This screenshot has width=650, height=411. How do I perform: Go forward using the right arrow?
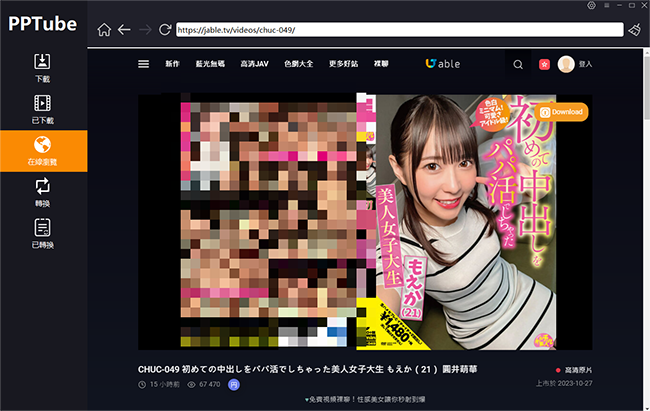pos(145,30)
